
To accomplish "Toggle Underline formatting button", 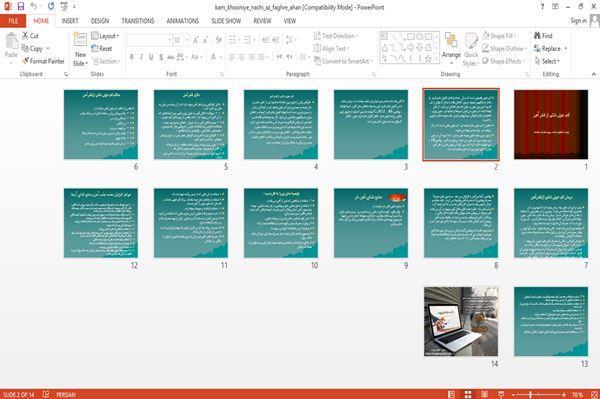I will coord(151,57).
